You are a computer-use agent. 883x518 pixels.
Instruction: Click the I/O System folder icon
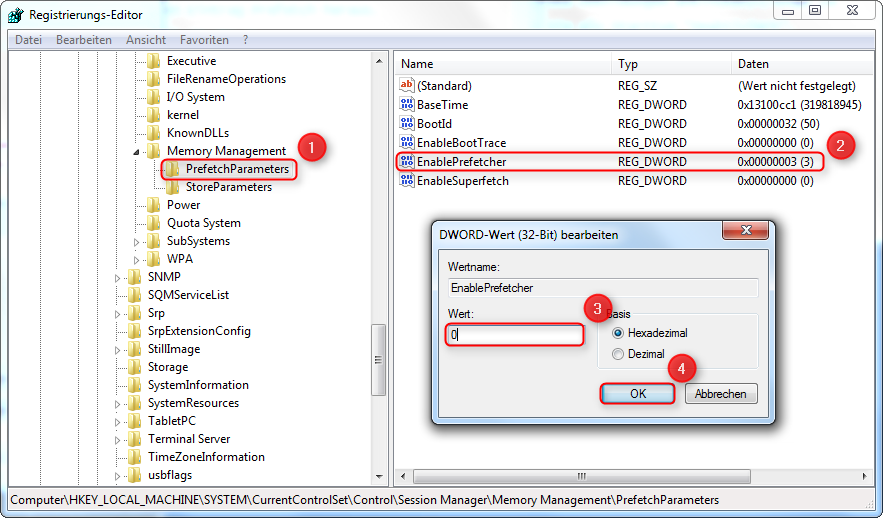(x=153, y=97)
